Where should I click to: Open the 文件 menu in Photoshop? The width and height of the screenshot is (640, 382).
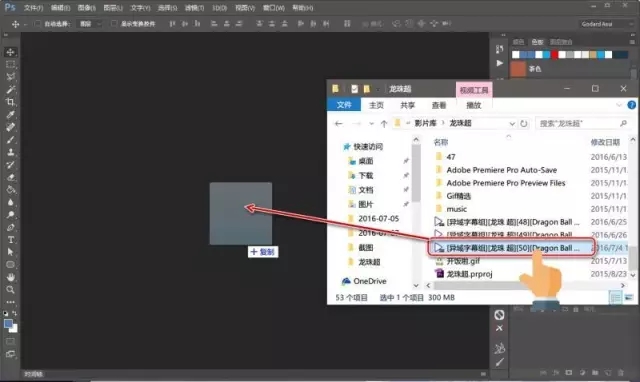(x=33, y=8)
